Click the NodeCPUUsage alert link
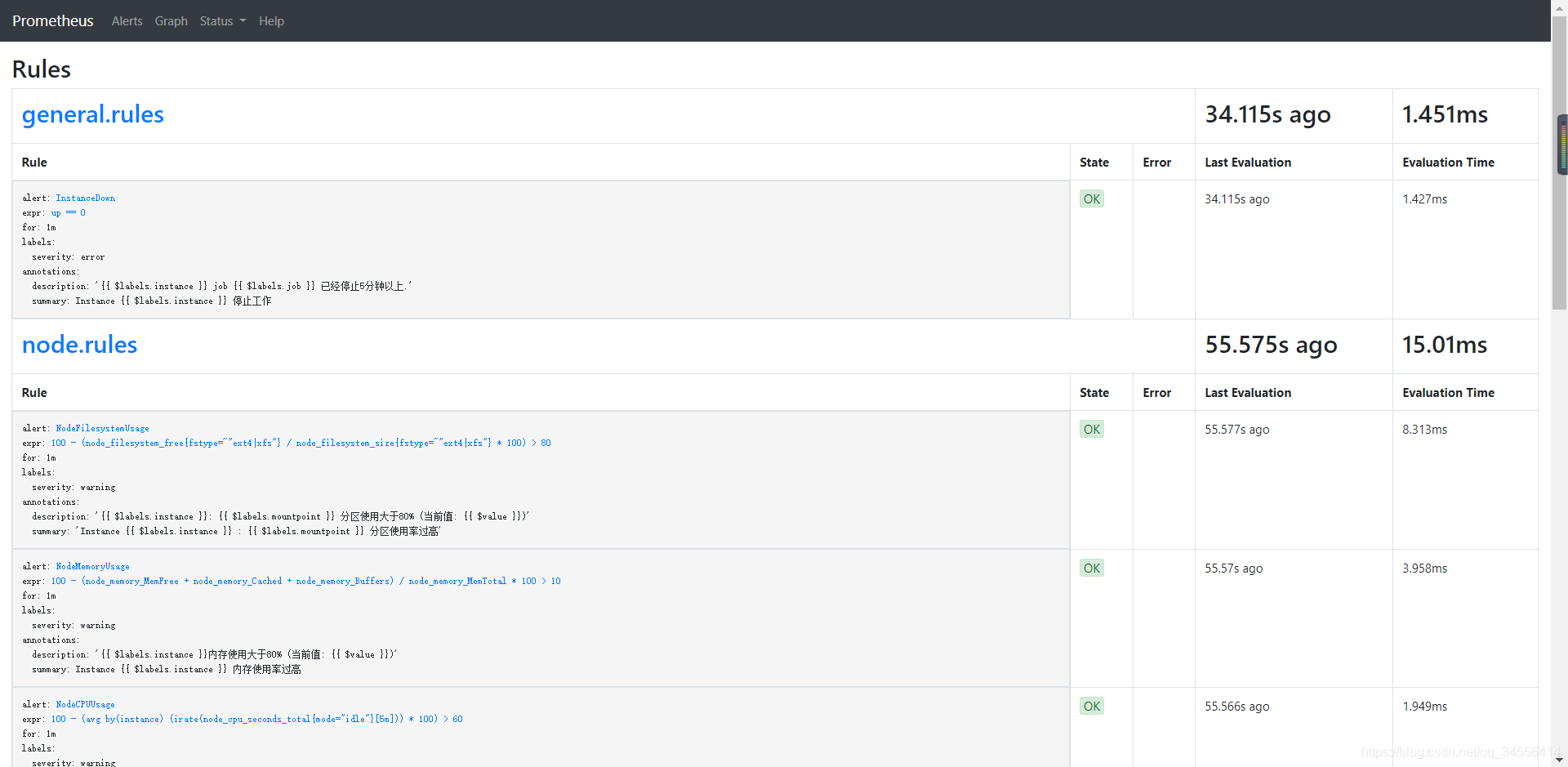This screenshot has width=1568, height=767. pyautogui.click(x=86, y=704)
